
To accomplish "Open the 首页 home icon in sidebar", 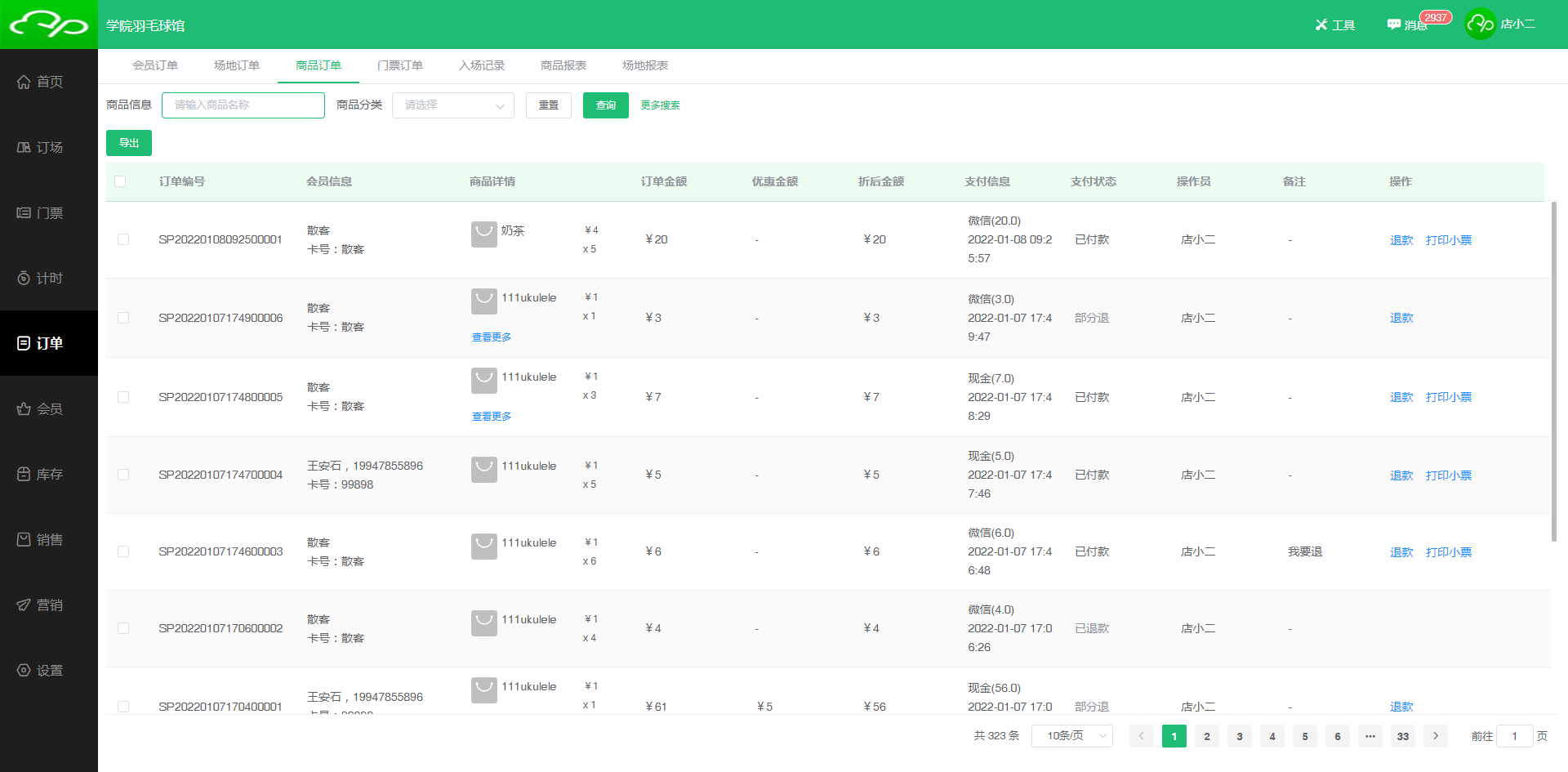I will pyautogui.click(x=24, y=82).
